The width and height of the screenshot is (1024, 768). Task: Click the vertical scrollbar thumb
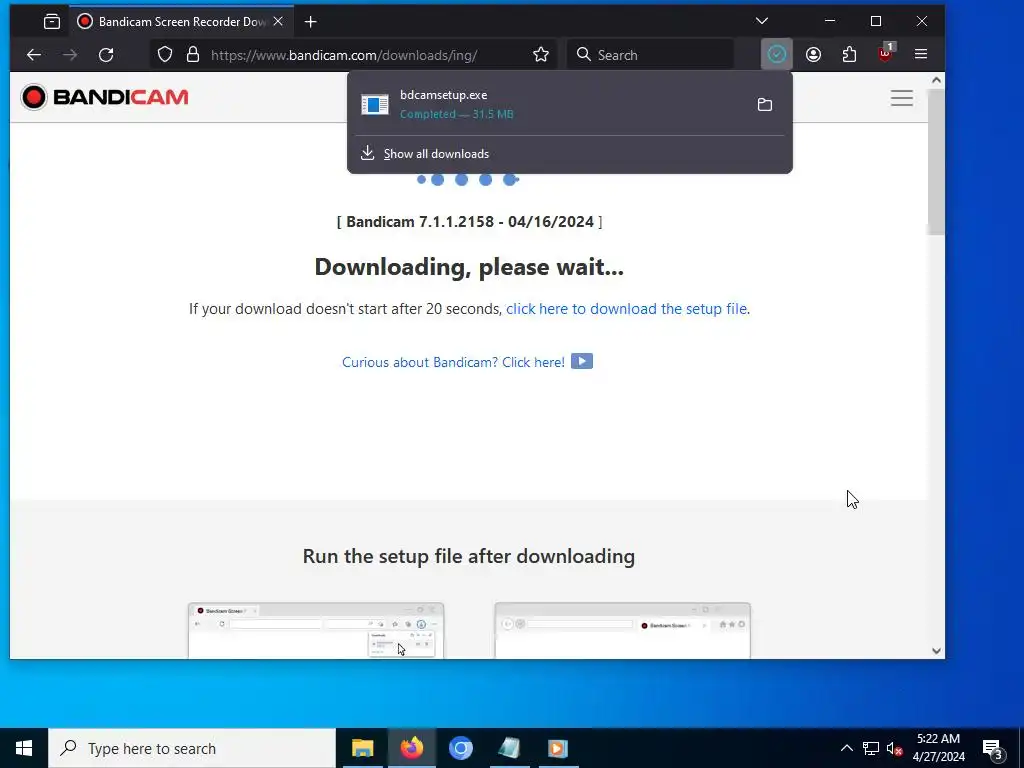coord(936,162)
